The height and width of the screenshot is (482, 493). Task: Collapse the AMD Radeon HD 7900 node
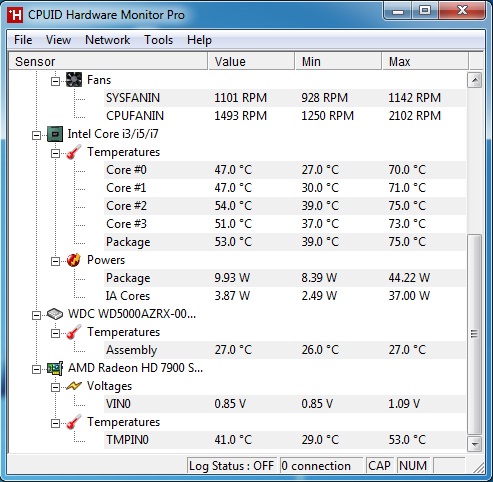(36, 369)
